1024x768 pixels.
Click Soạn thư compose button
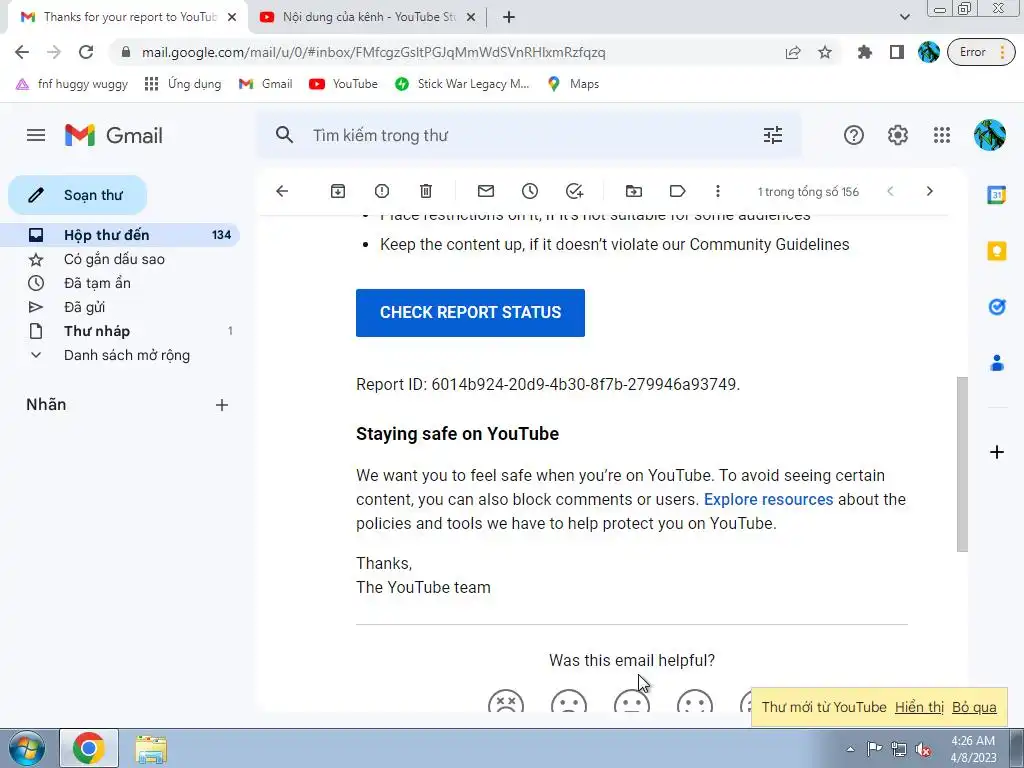(78, 195)
